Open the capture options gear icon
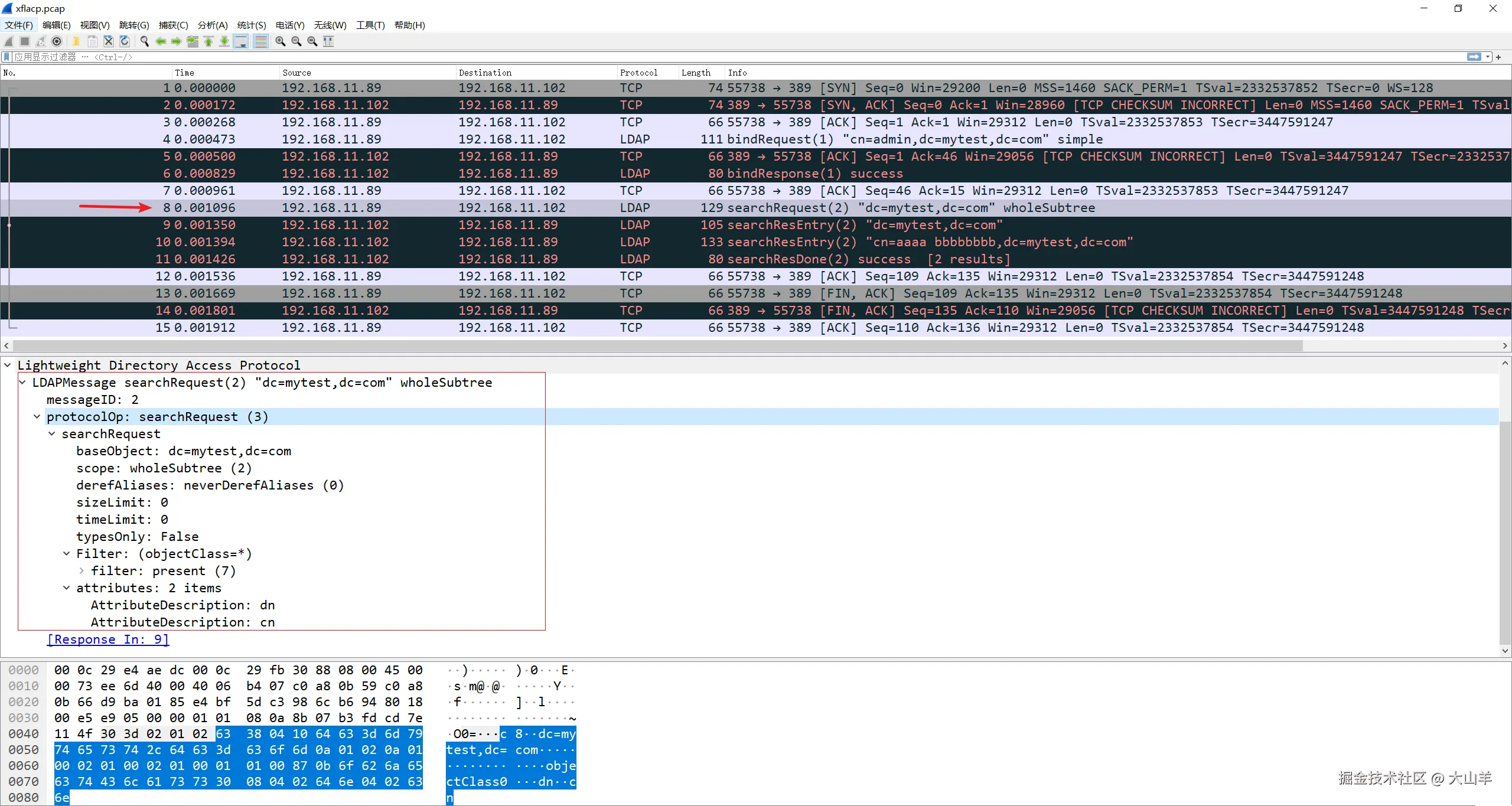Viewport: 1512px width, 806px height. point(57,41)
